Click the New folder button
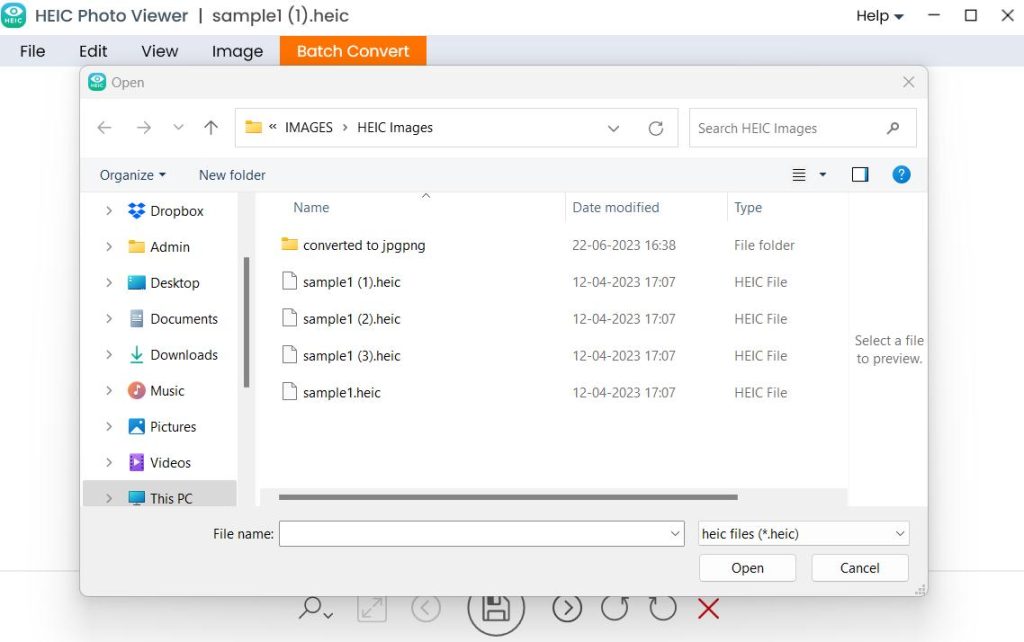Screen dimensions: 1024x642 (232, 175)
